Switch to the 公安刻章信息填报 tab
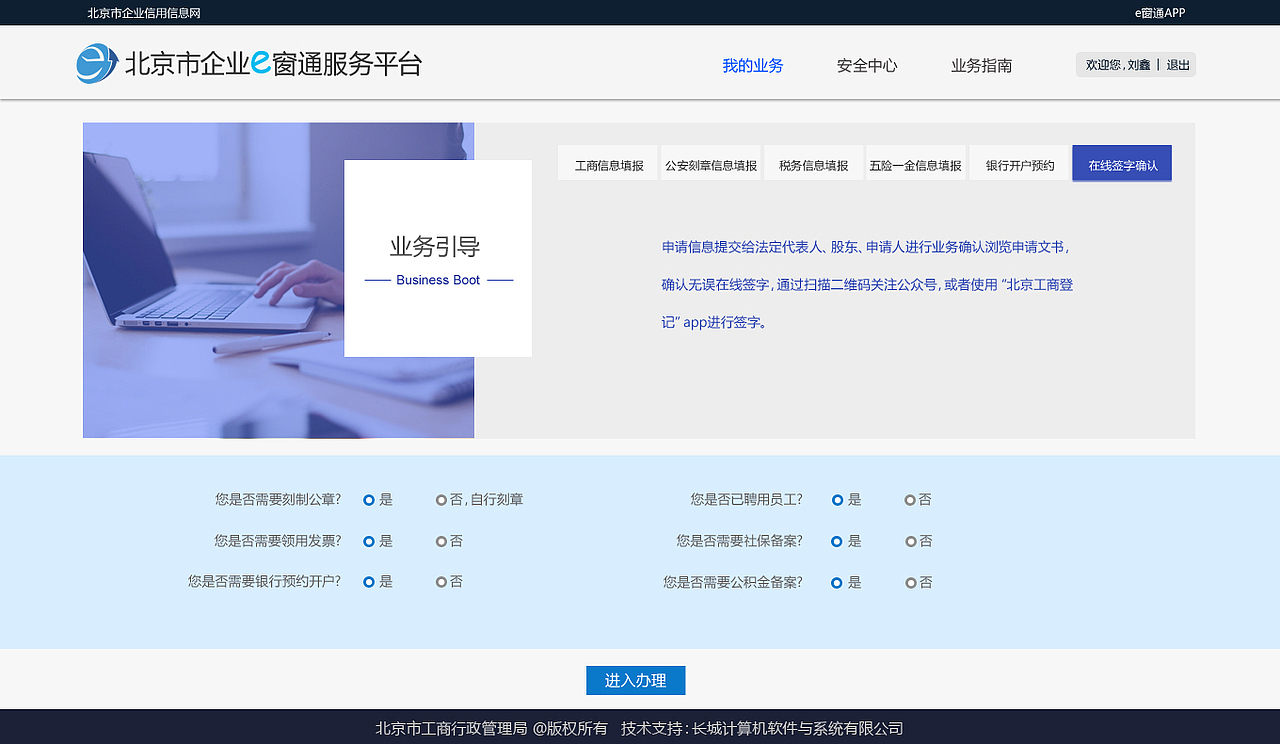 [x=711, y=163]
